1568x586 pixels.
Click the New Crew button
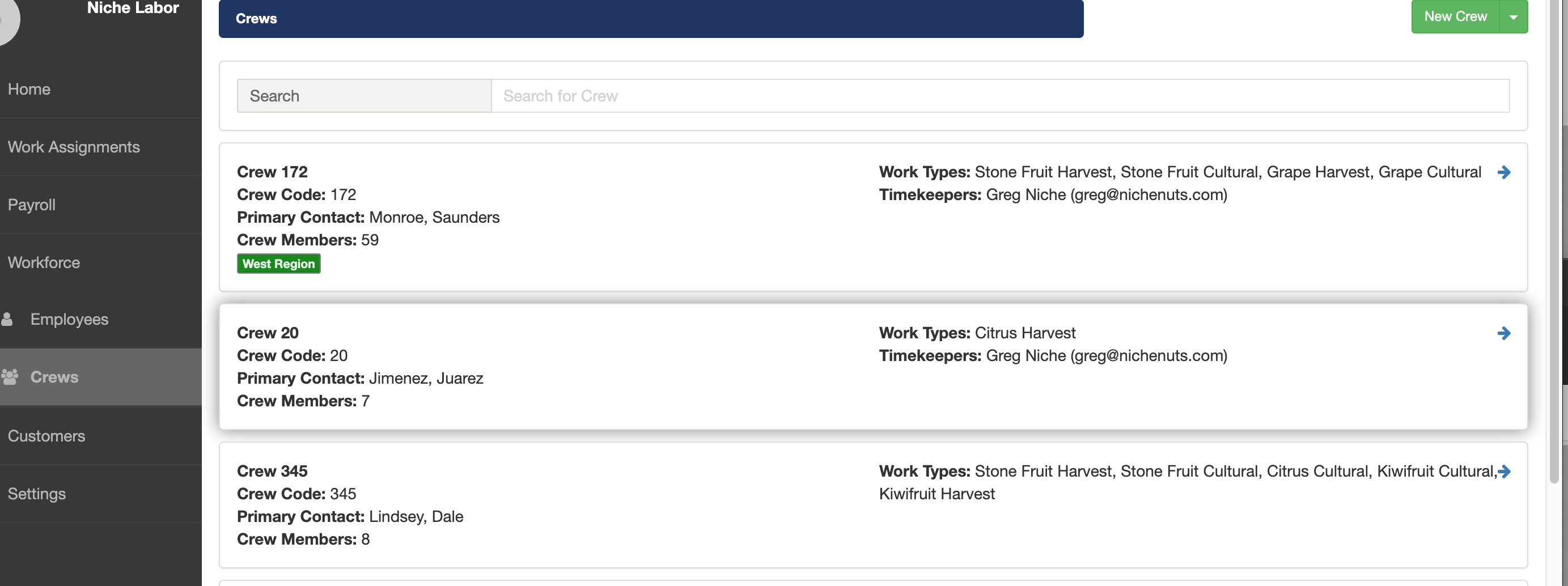tap(1455, 16)
